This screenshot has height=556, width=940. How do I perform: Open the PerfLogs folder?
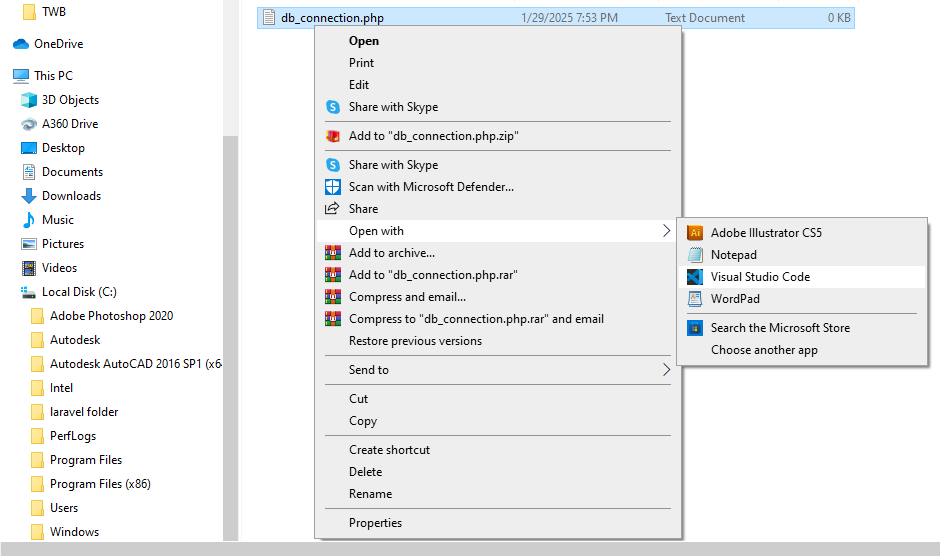pos(73,436)
